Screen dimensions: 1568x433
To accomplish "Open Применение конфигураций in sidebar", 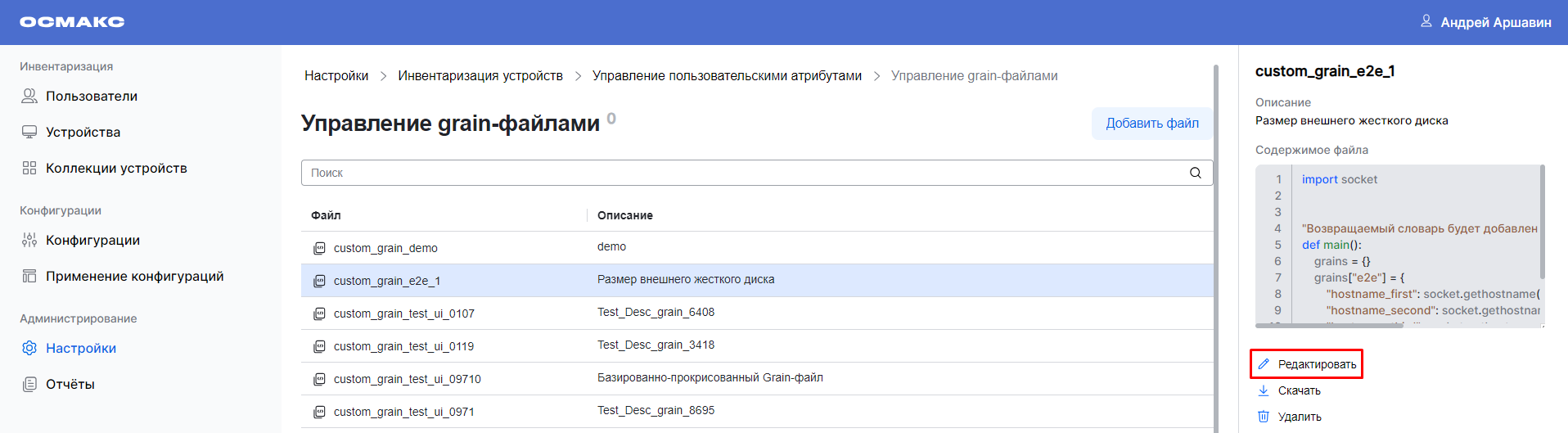I will coord(134,276).
